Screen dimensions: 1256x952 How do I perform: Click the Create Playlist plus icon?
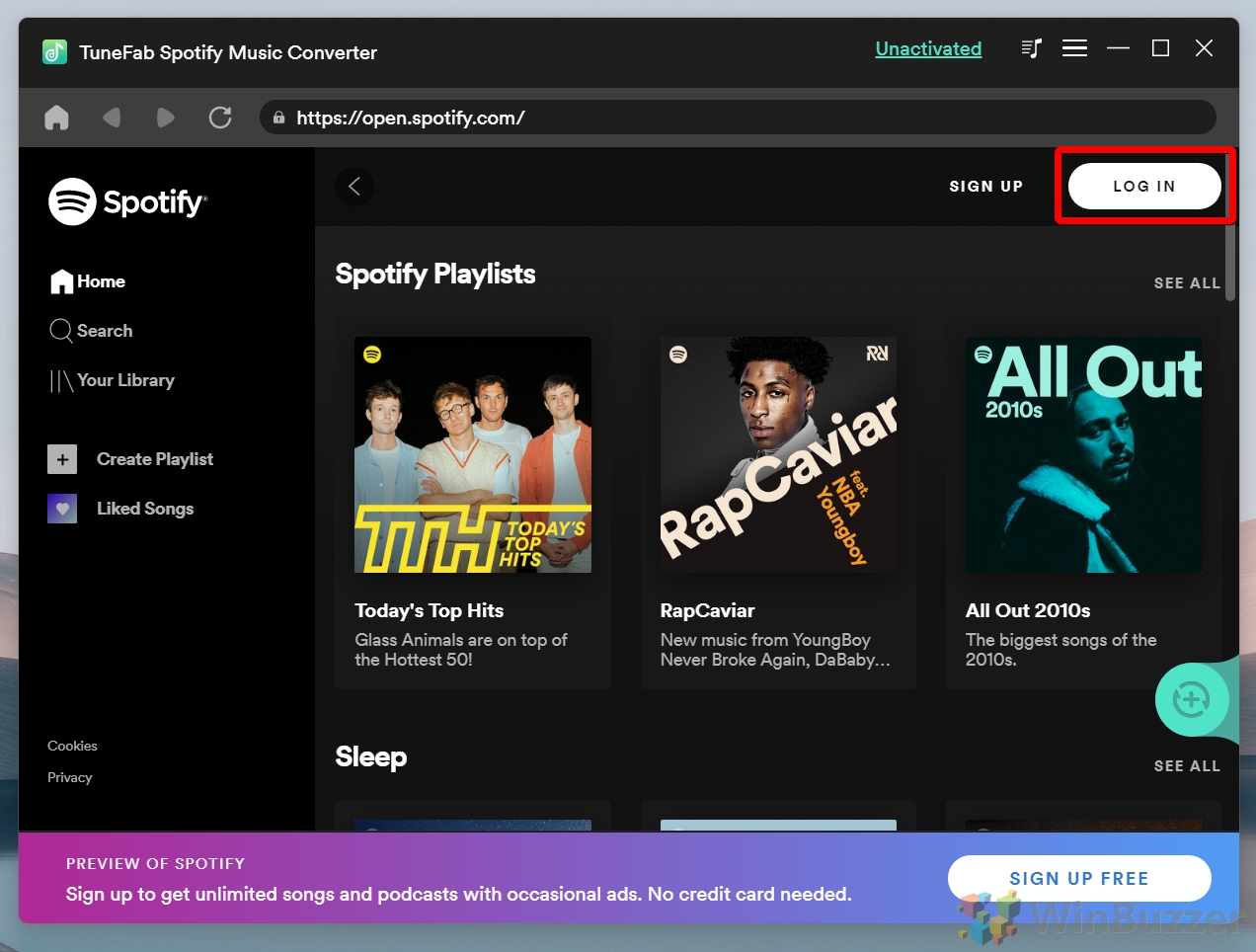[x=62, y=459]
